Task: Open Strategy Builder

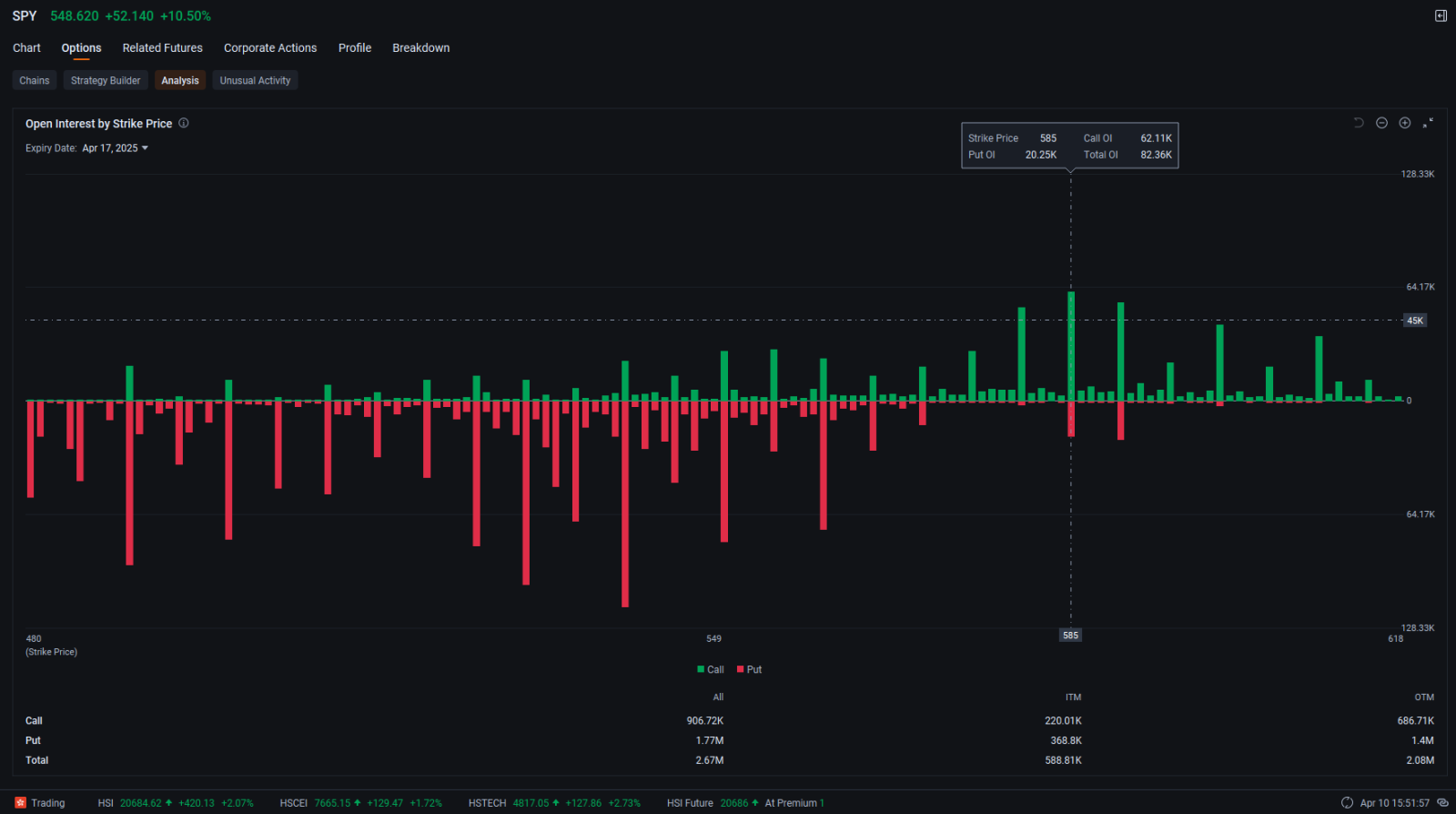Action: pos(106,80)
